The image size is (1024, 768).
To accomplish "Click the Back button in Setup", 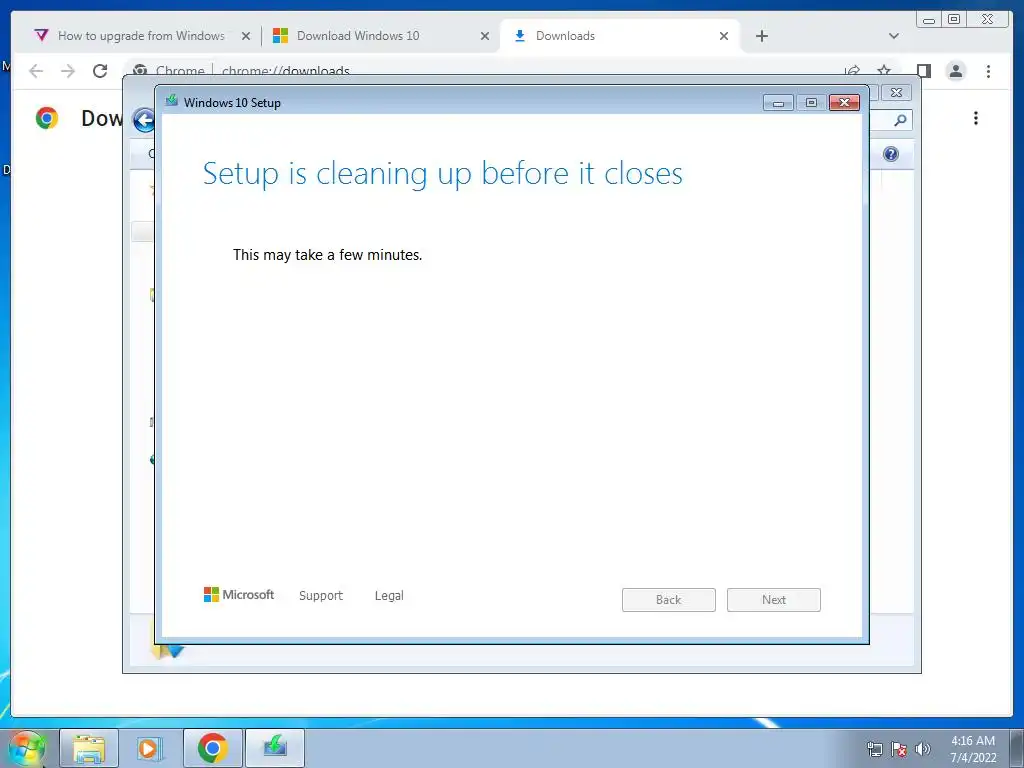I will (669, 600).
